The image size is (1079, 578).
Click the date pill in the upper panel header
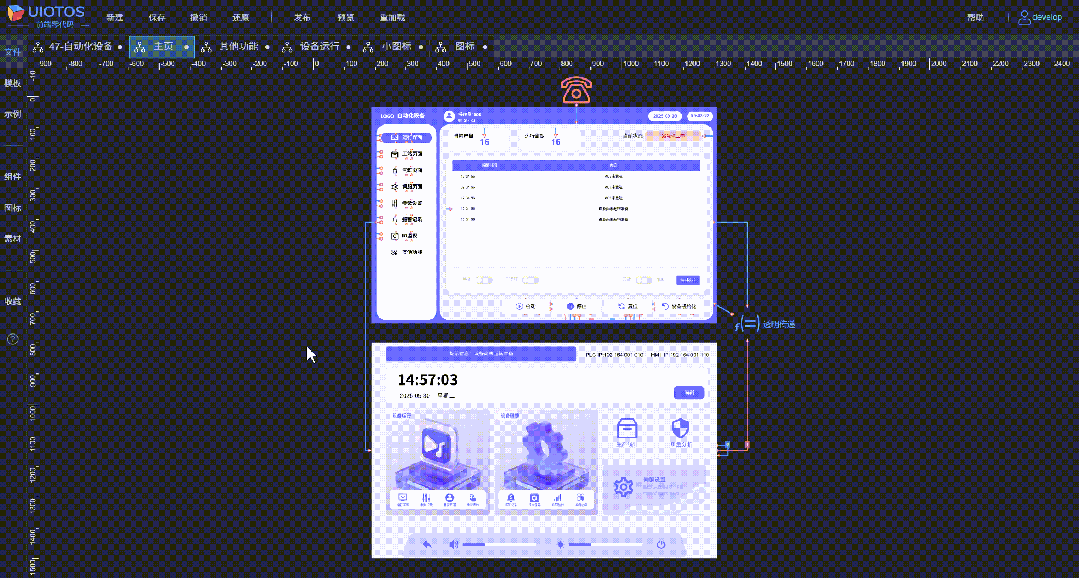pos(665,116)
